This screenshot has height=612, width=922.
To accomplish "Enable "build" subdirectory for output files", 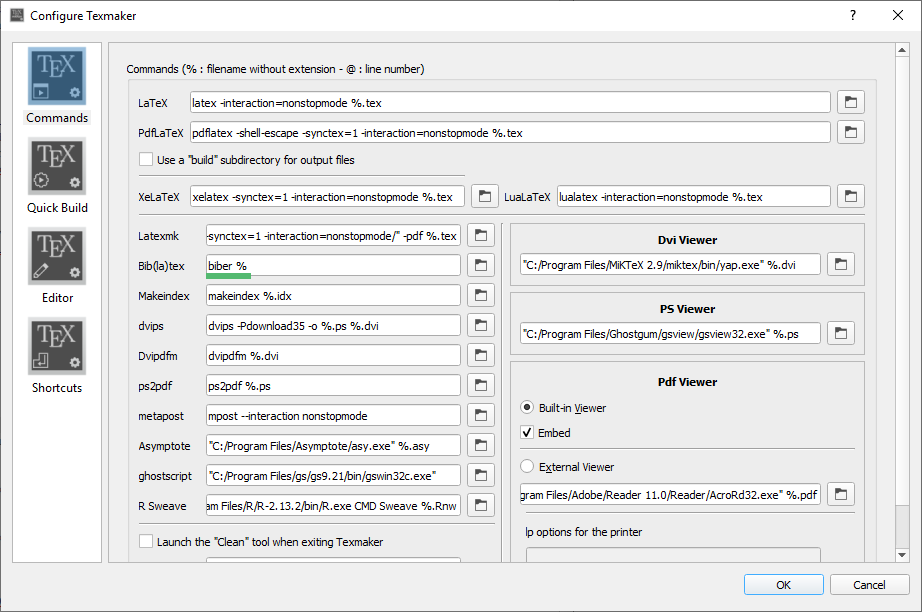I will 147,160.
